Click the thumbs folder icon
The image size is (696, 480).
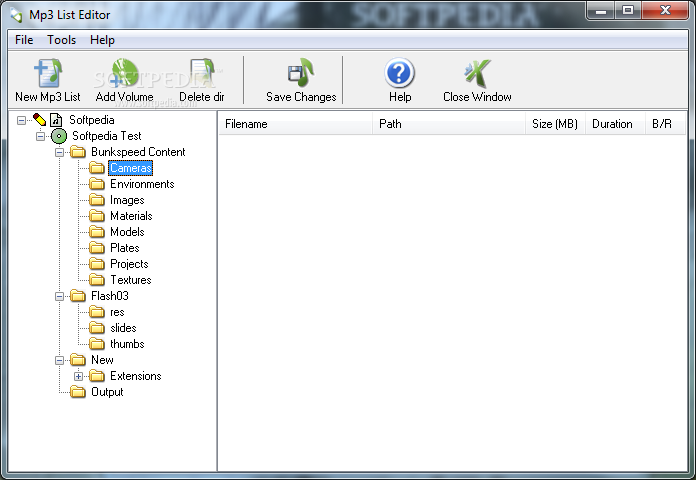click(x=97, y=344)
